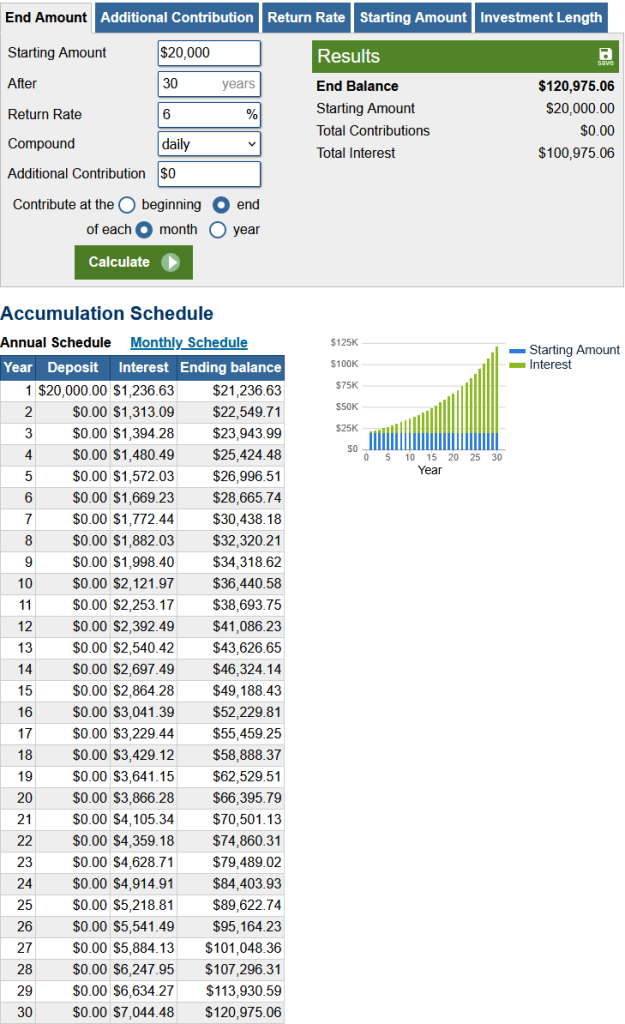625x1024 pixels.
Task: Choose the 'month' radio option
Action: (x=144, y=229)
